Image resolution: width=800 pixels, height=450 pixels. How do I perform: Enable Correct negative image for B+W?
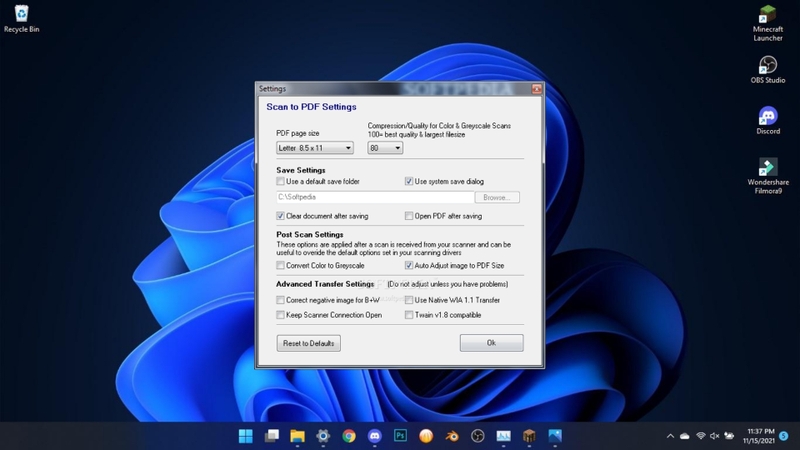point(280,300)
